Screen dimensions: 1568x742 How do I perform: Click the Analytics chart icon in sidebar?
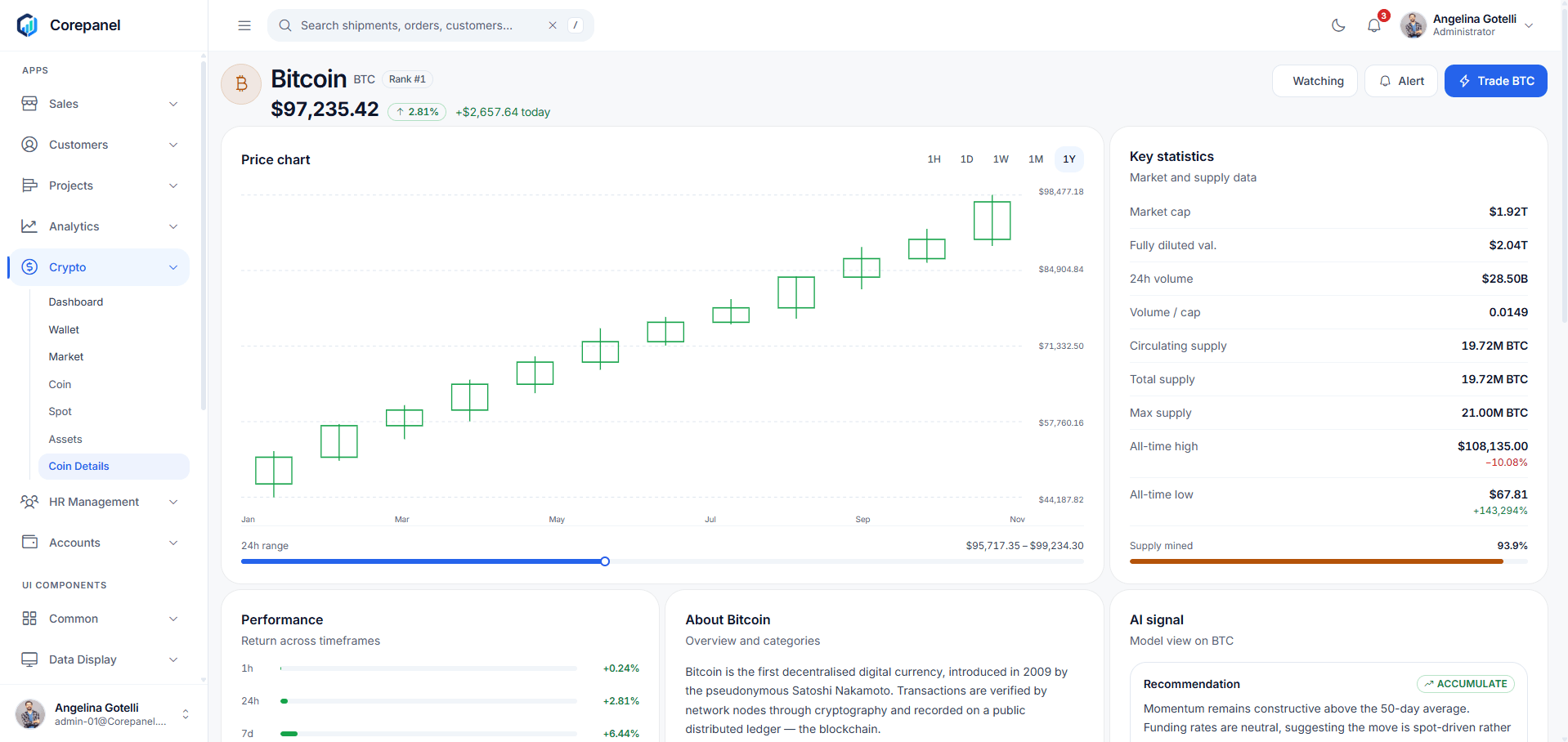coord(29,226)
